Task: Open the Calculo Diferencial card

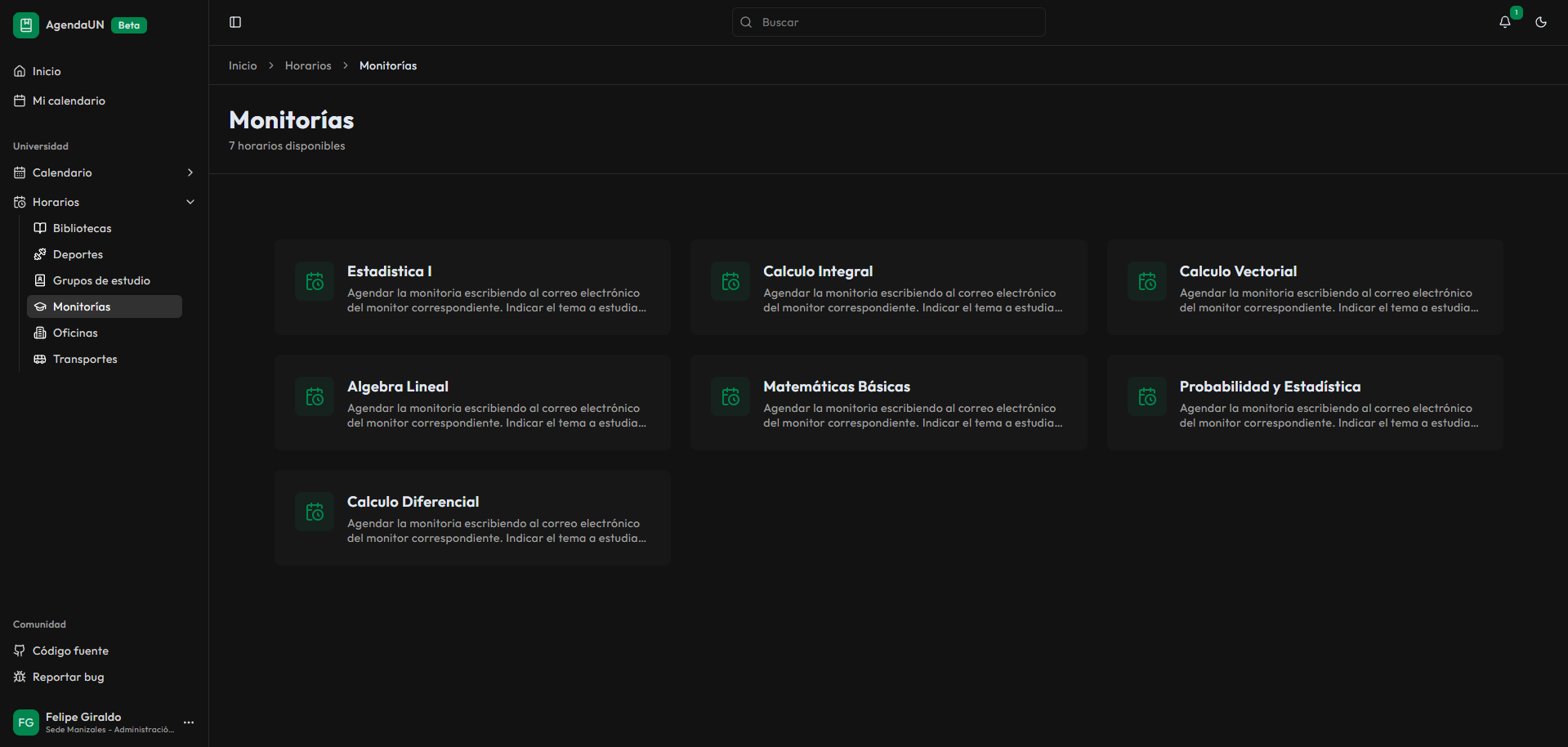Action: [x=473, y=517]
